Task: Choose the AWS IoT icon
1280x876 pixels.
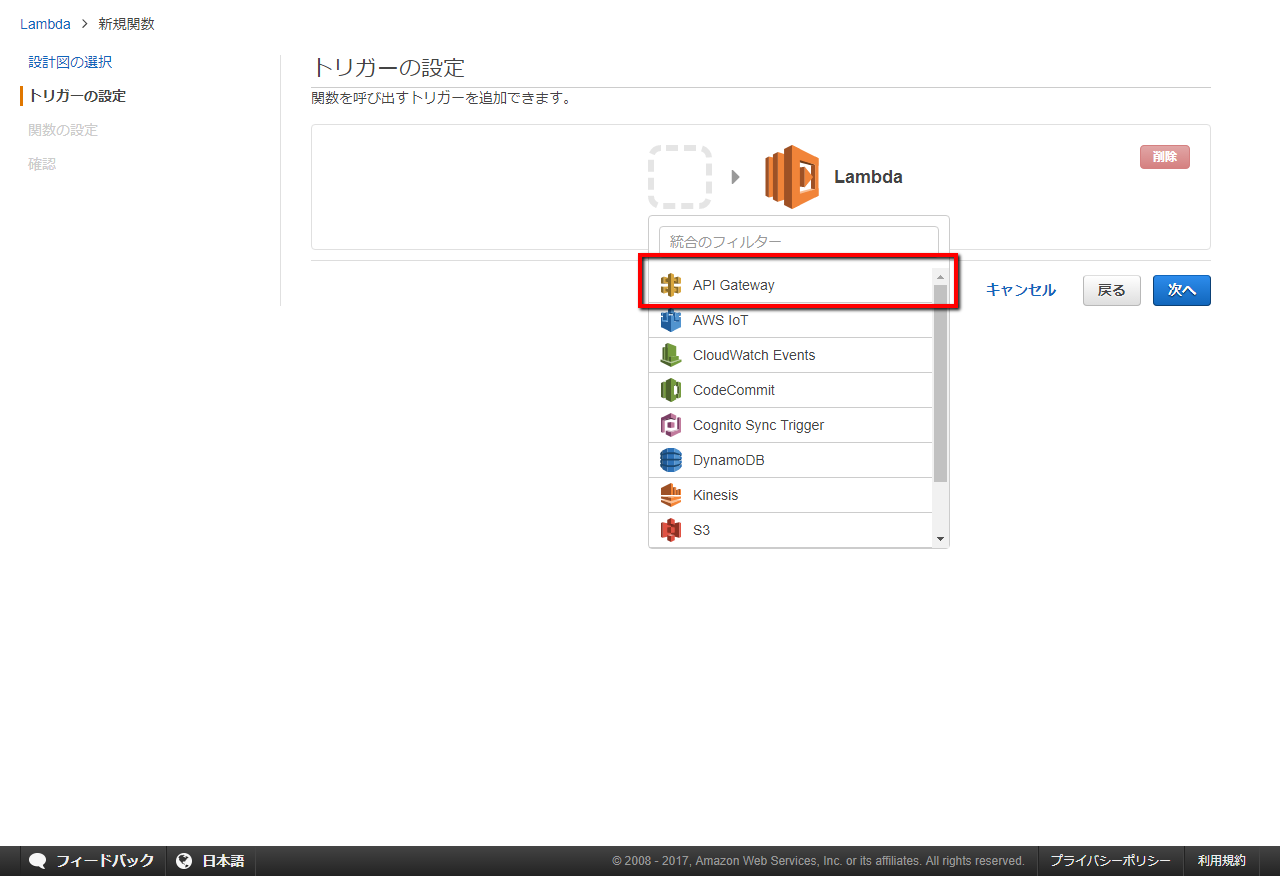Action: (671, 321)
